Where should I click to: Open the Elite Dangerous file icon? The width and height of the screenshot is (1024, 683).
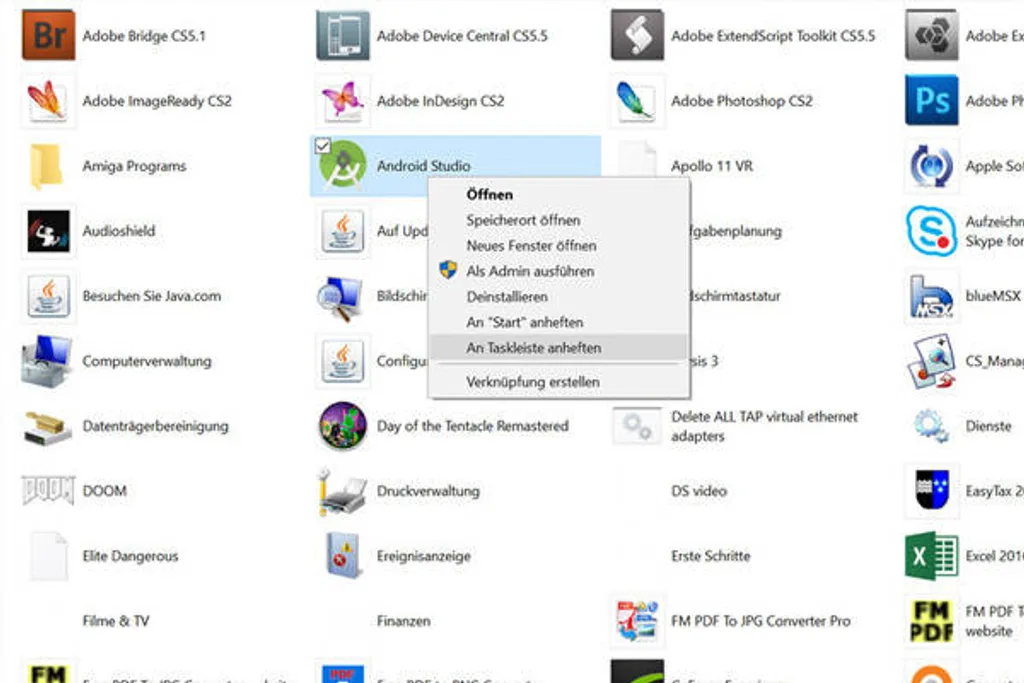coord(48,556)
